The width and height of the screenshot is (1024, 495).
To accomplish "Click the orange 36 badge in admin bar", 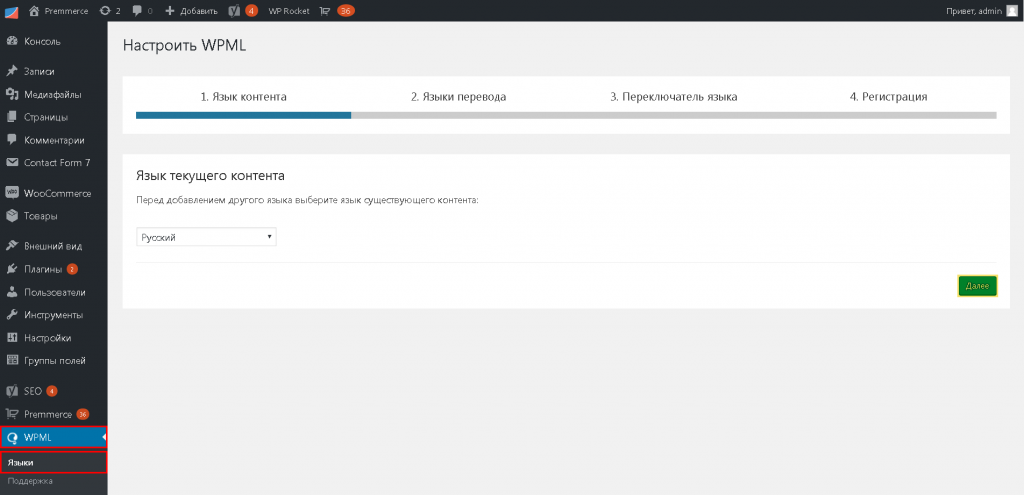I will click(x=345, y=10).
